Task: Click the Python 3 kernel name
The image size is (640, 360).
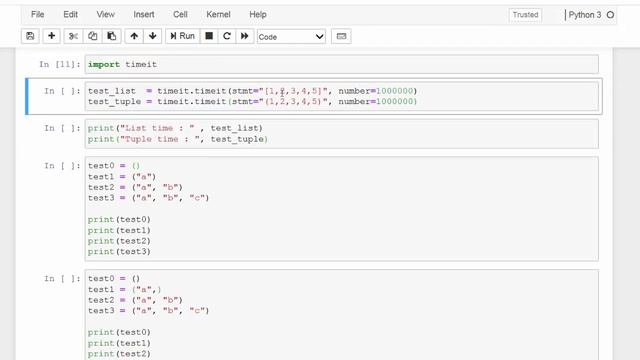Action: pyautogui.click(x=584, y=15)
